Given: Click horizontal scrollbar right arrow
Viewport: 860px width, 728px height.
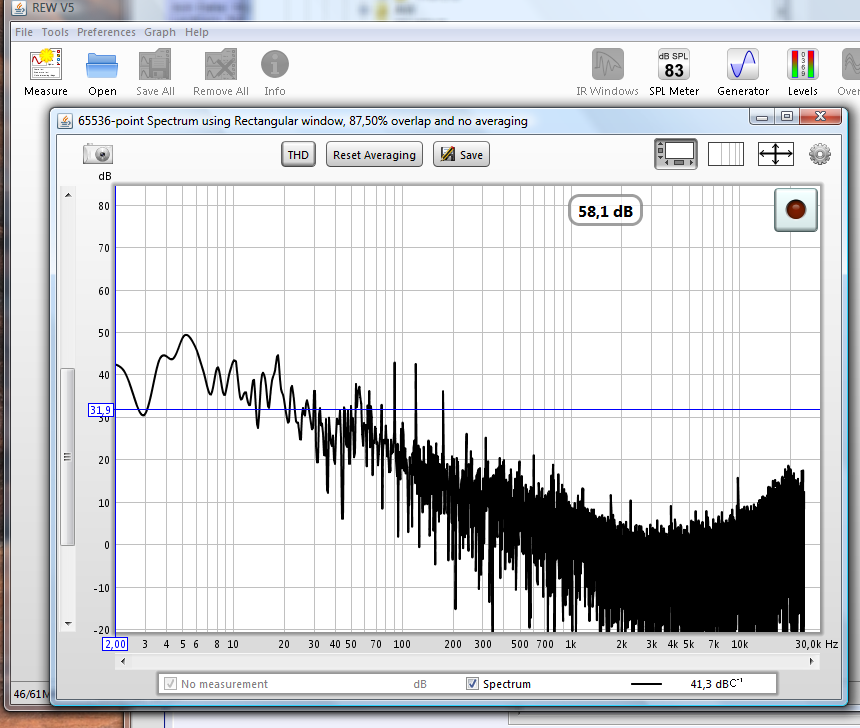Looking at the screenshot, I should tap(812, 661).
